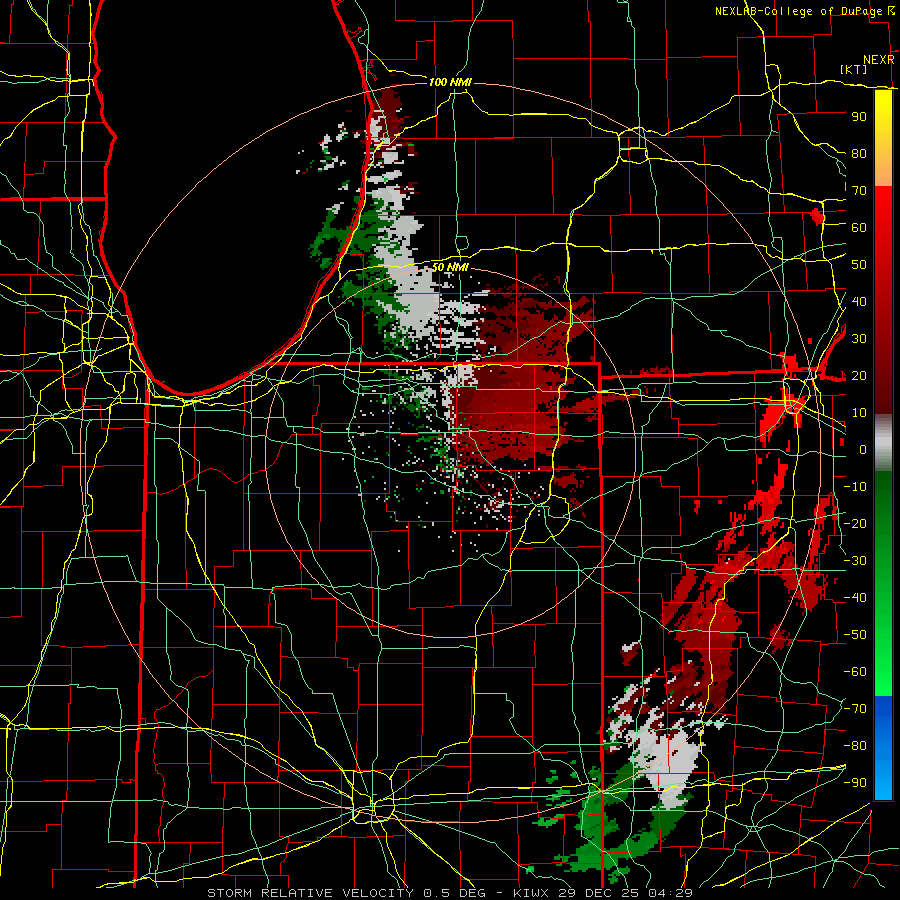Click the gray zero-velocity segment of color bar

(x=883, y=443)
